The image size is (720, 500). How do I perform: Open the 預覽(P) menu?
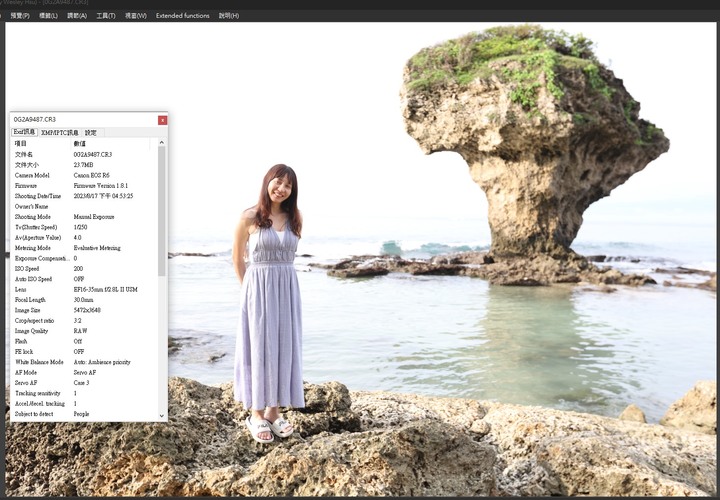pos(20,16)
